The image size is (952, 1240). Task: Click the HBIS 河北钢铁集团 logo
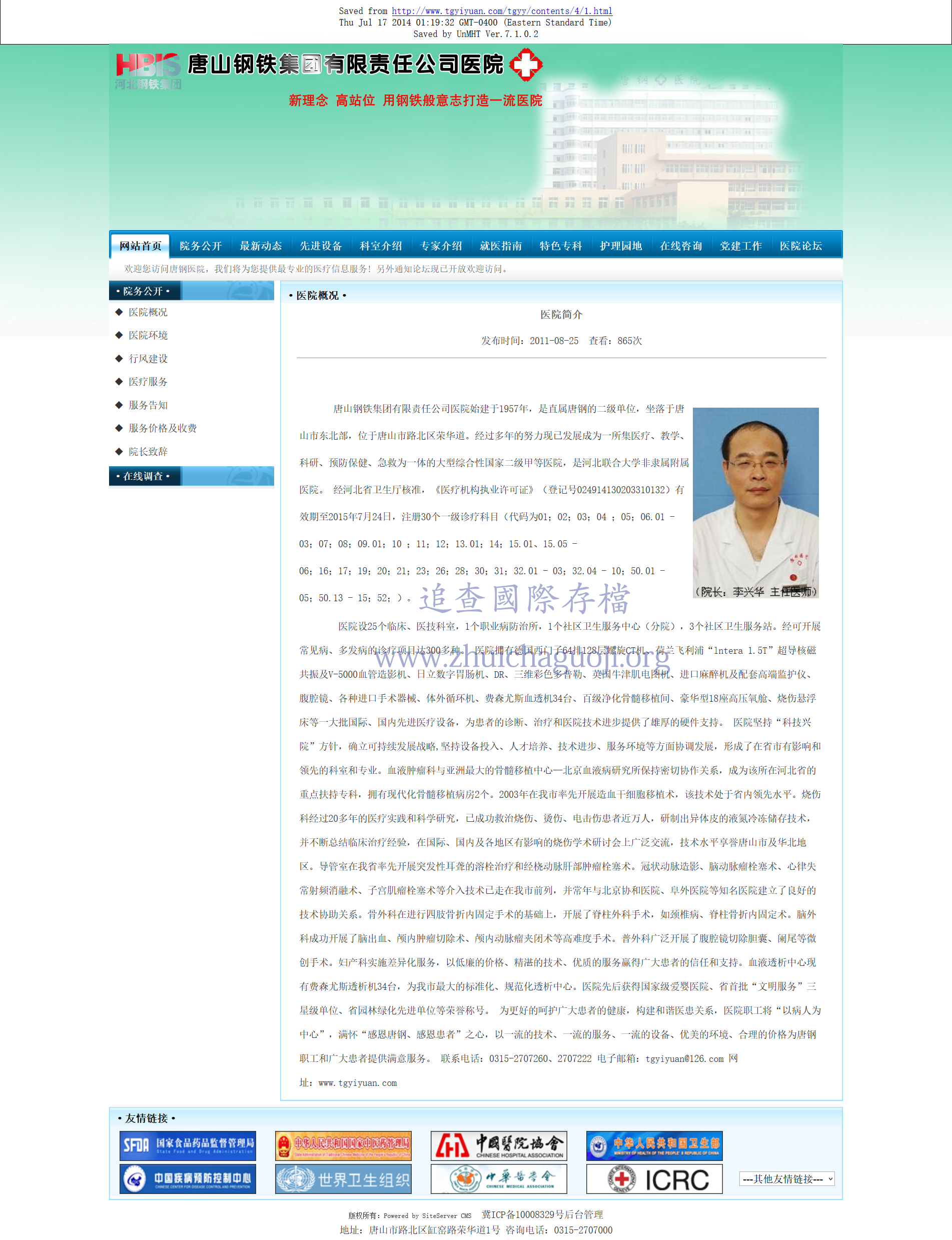click(148, 71)
